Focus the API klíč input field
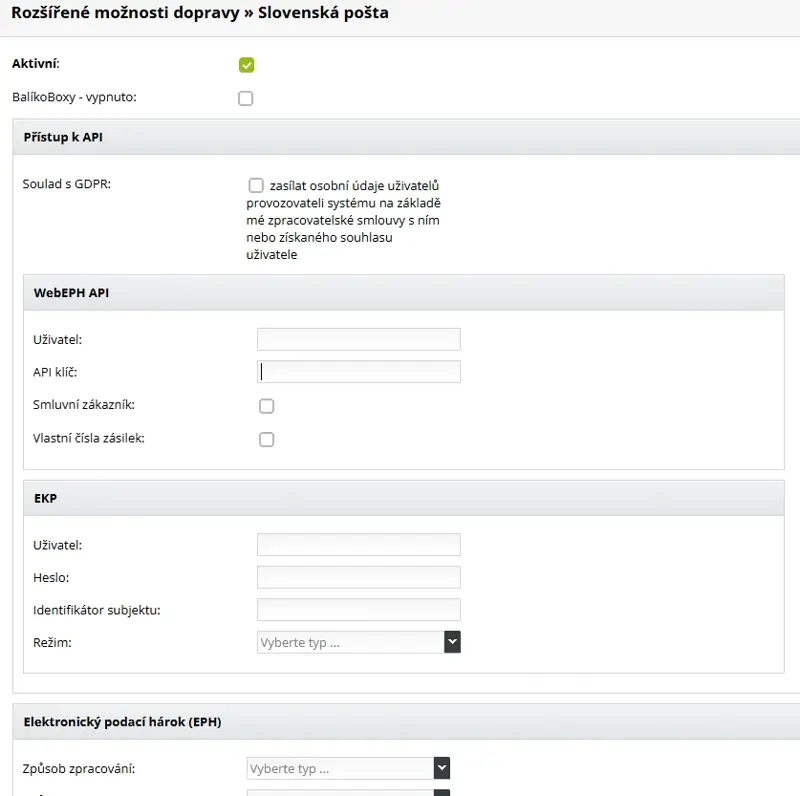The width and height of the screenshot is (800, 796). (x=359, y=371)
